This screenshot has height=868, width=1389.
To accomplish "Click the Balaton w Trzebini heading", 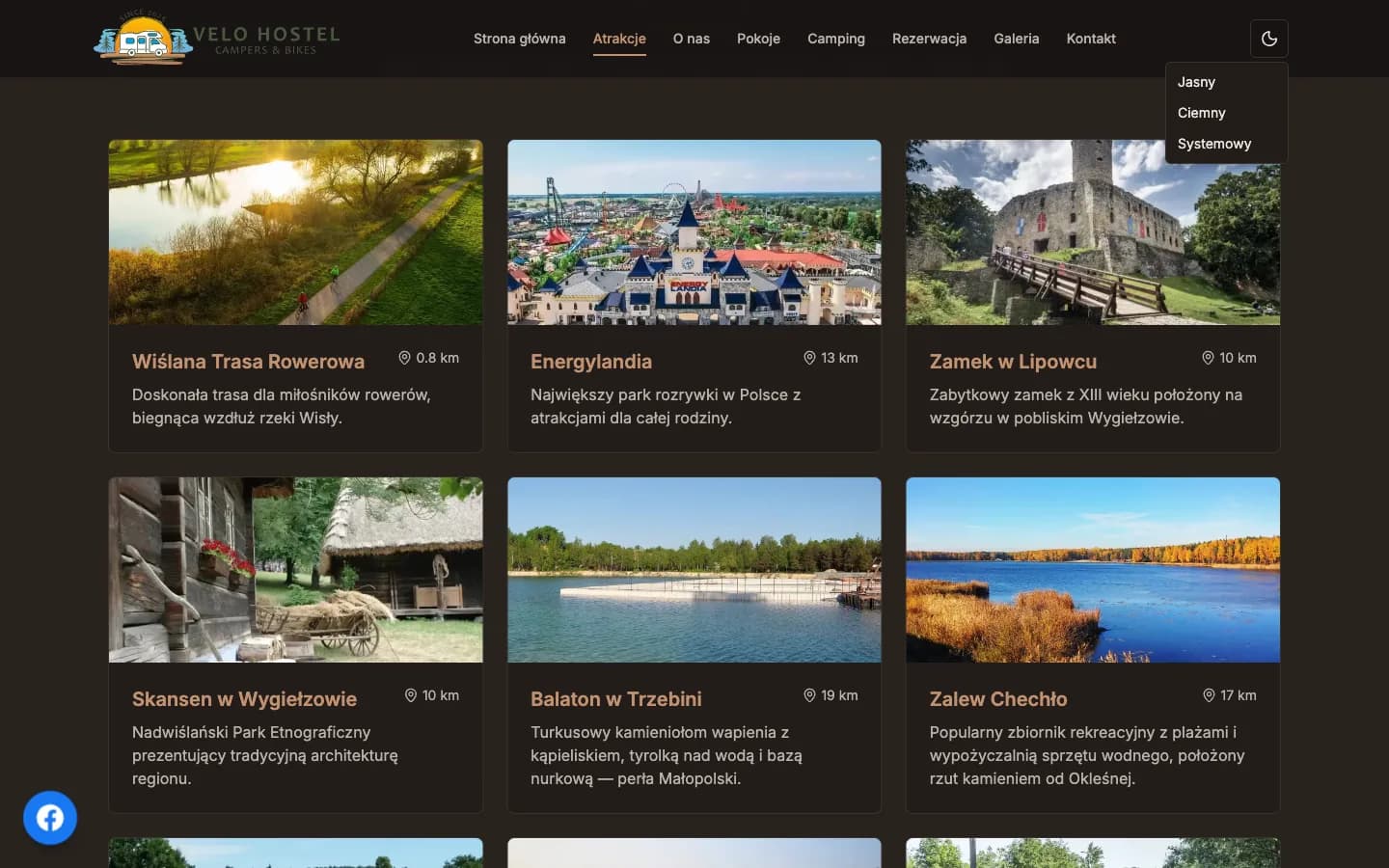I will (616, 699).
